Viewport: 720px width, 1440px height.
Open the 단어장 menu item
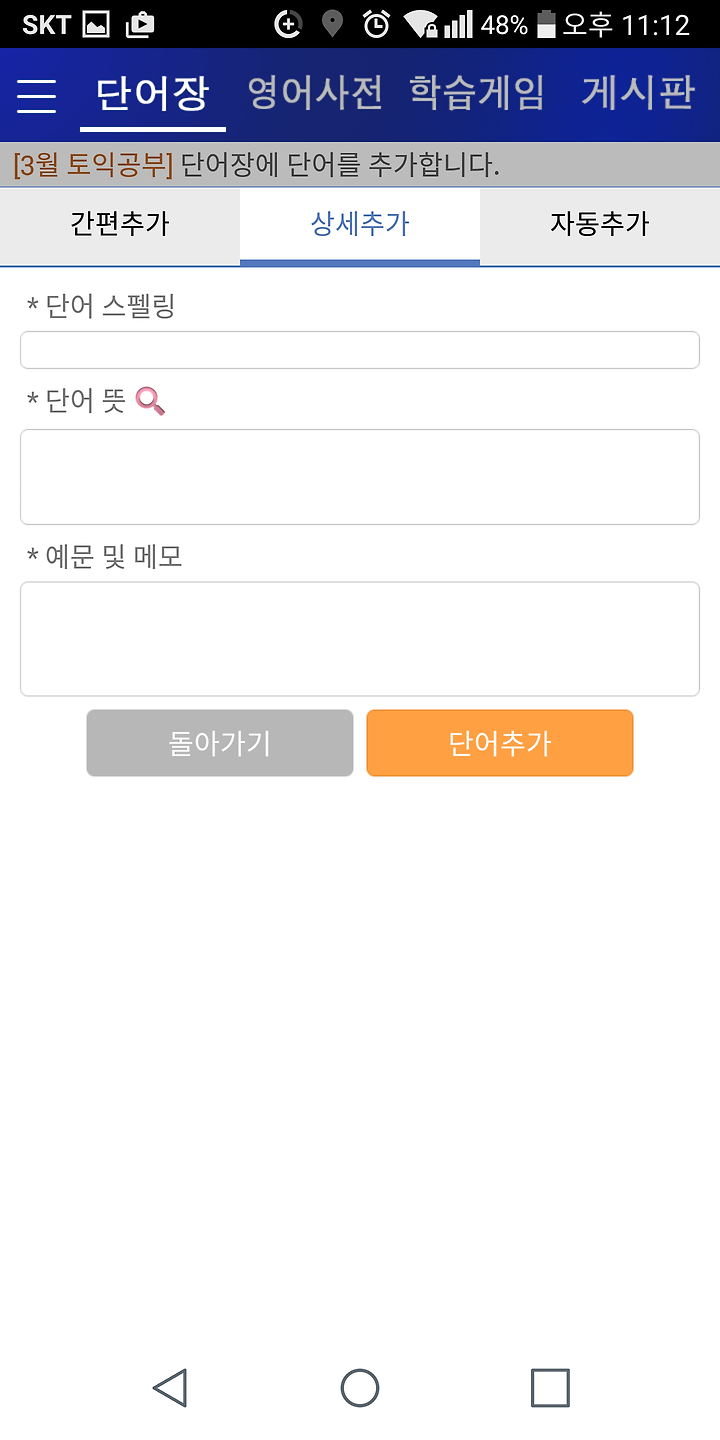(x=152, y=94)
